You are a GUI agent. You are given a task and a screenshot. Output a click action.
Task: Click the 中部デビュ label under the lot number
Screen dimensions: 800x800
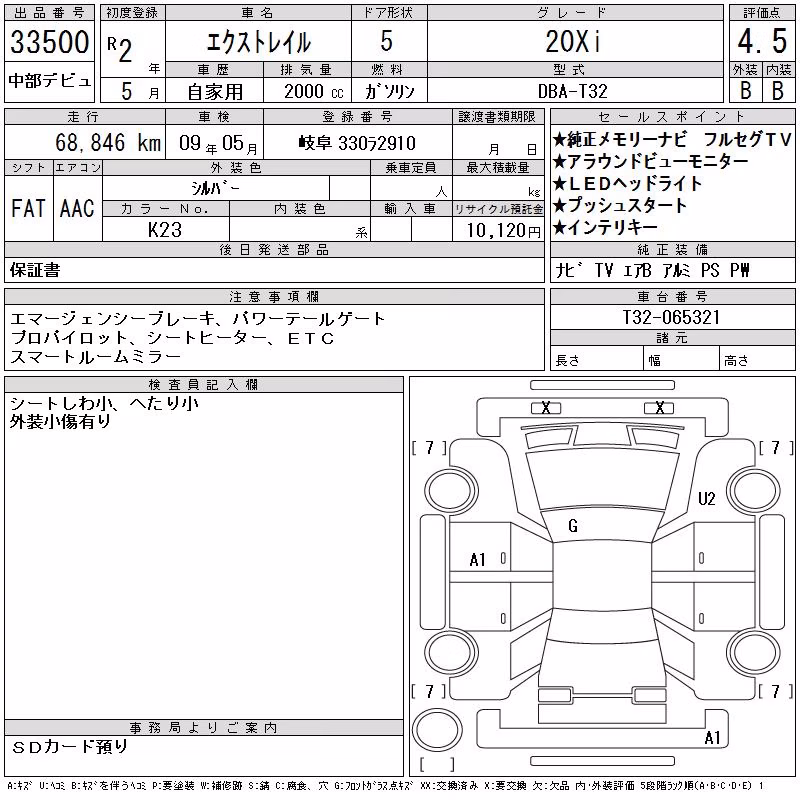pos(49,81)
